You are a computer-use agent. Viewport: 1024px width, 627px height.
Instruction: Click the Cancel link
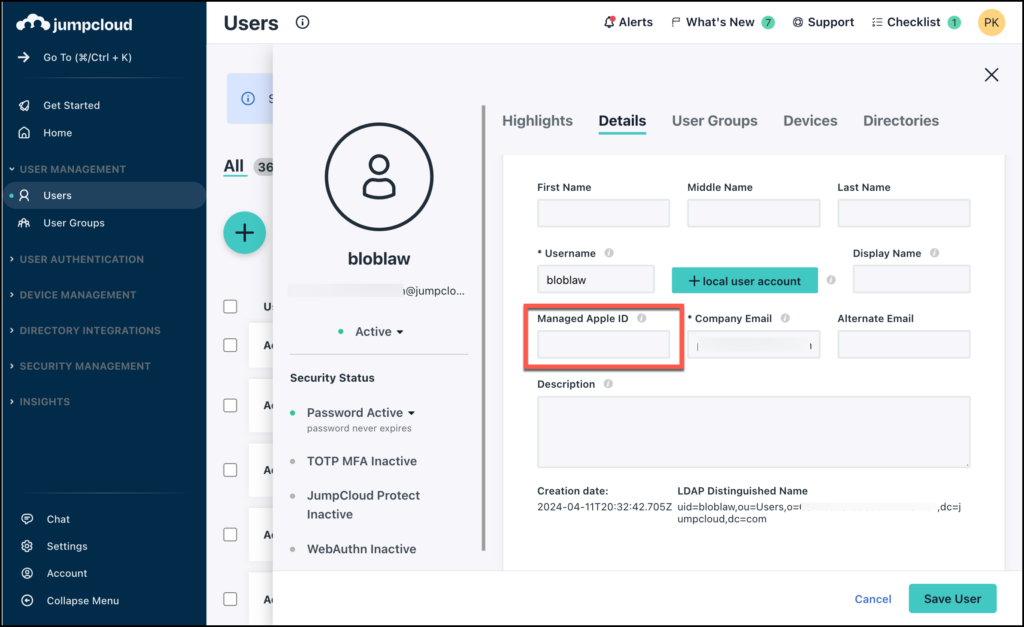pyautogui.click(x=872, y=599)
